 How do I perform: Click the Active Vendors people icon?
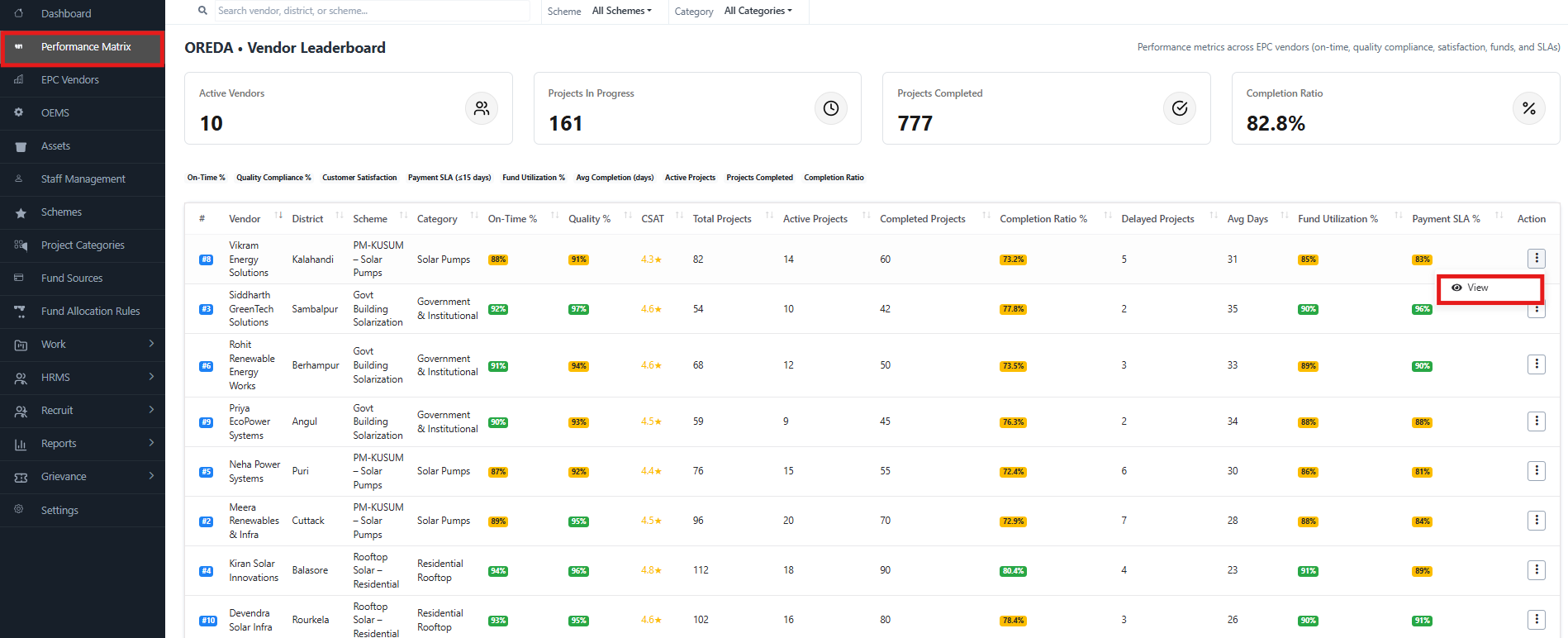click(x=482, y=108)
